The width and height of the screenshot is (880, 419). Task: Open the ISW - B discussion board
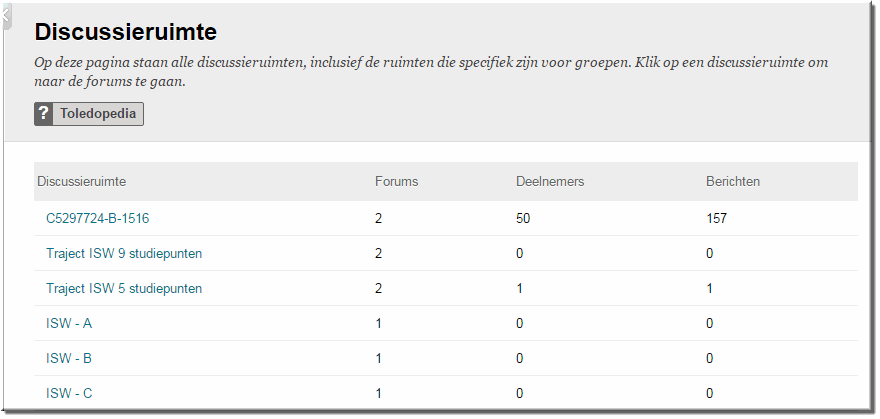(69, 358)
